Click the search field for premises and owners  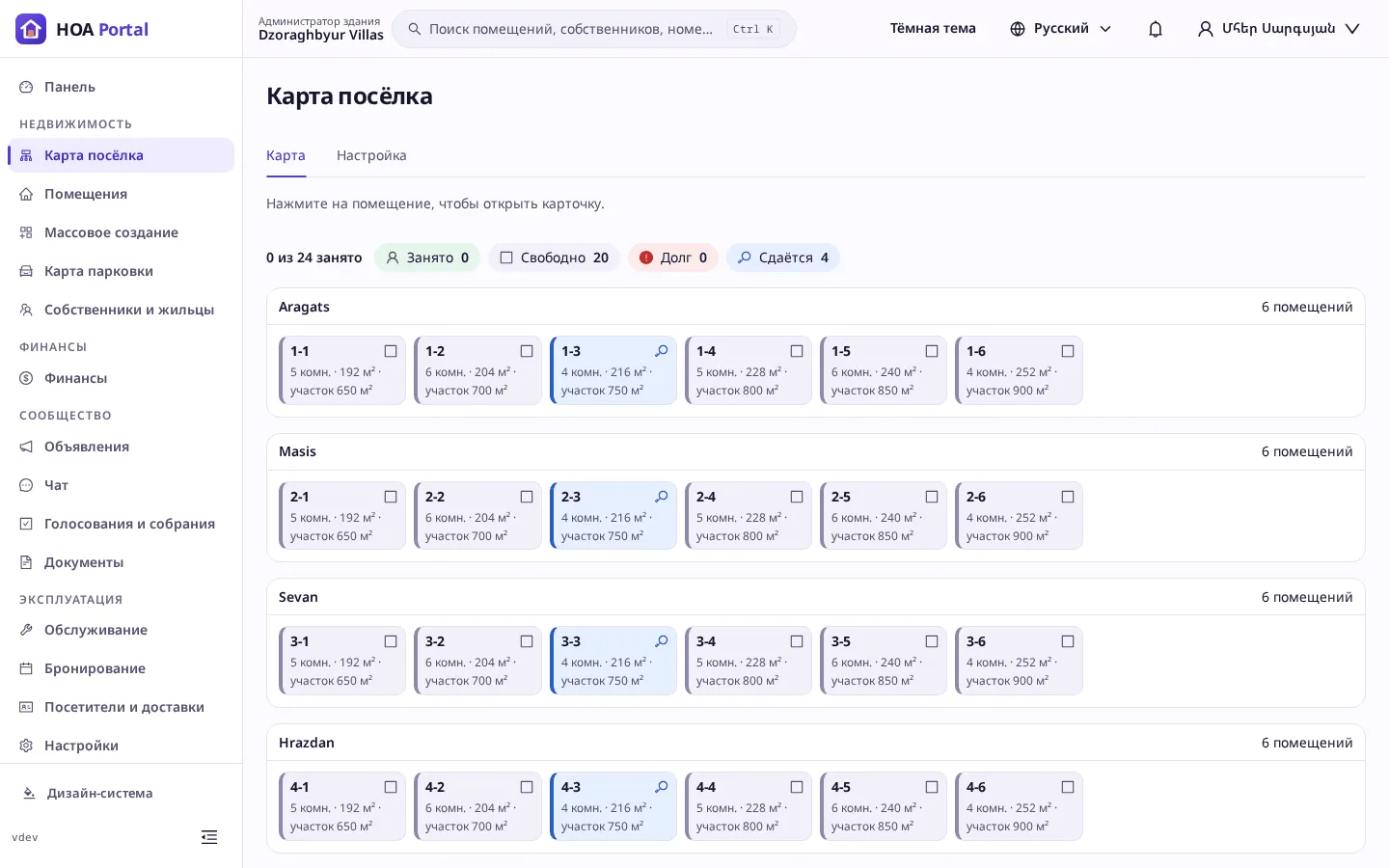594,29
